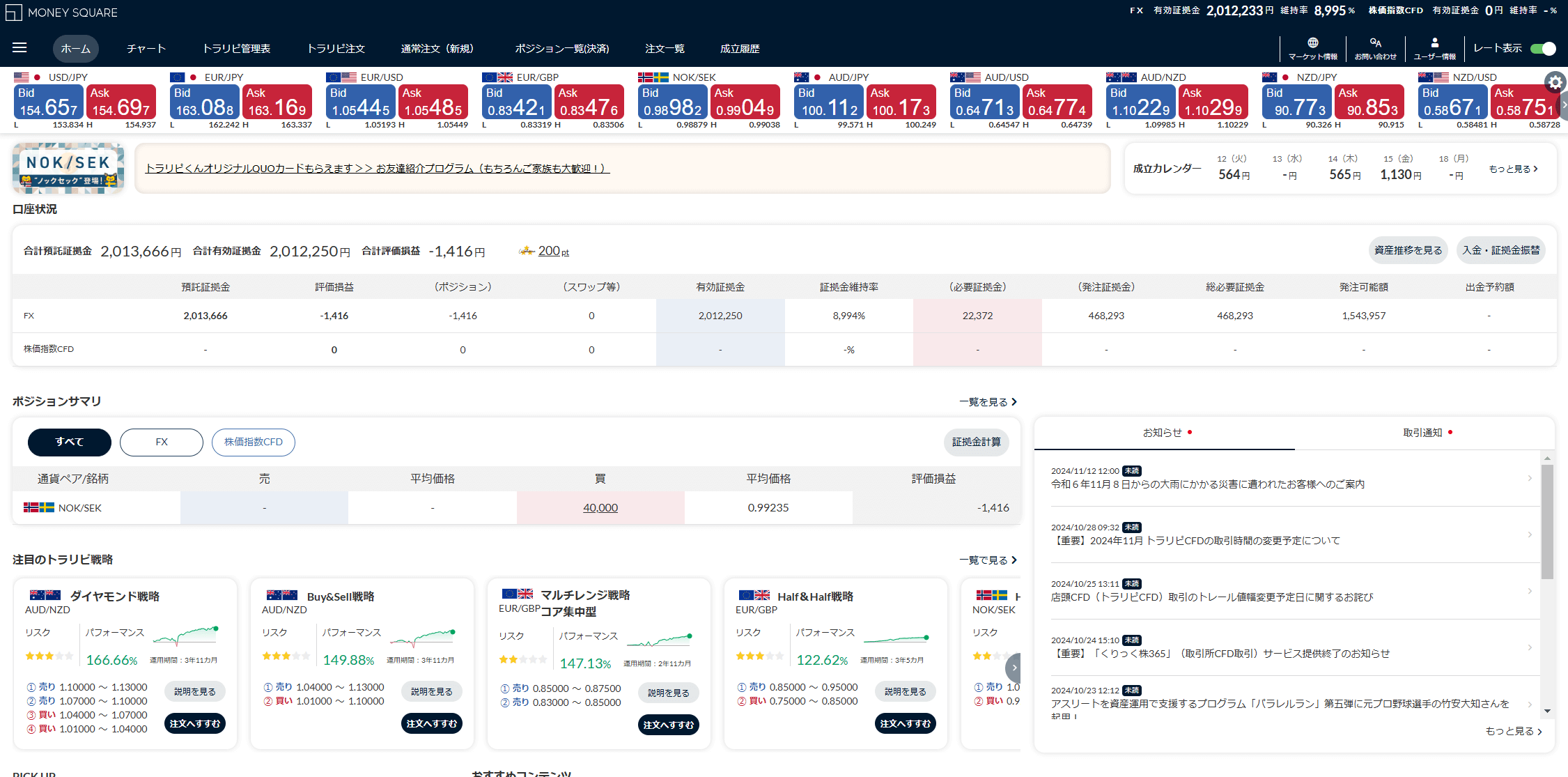This screenshot has height=777, width=1568.
Task: Click the AUD/USD flag pair icon
Action: pos(965,77)
